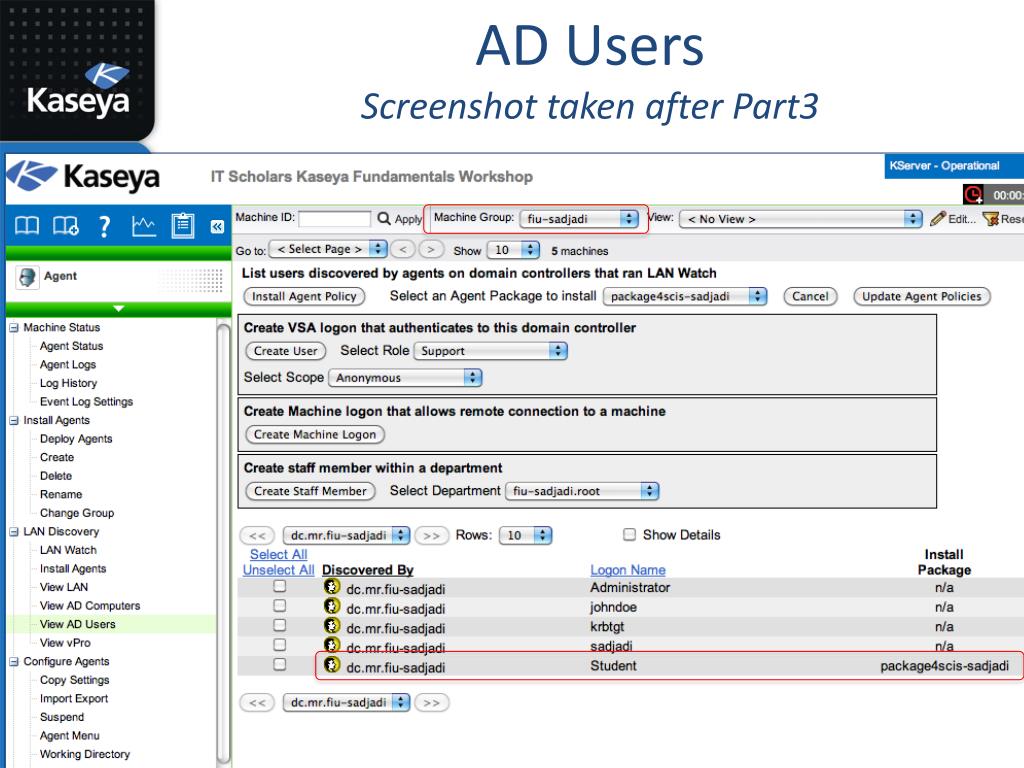Open the line chart status icon
Screen dimensions: 1024x768
(144, 226)
